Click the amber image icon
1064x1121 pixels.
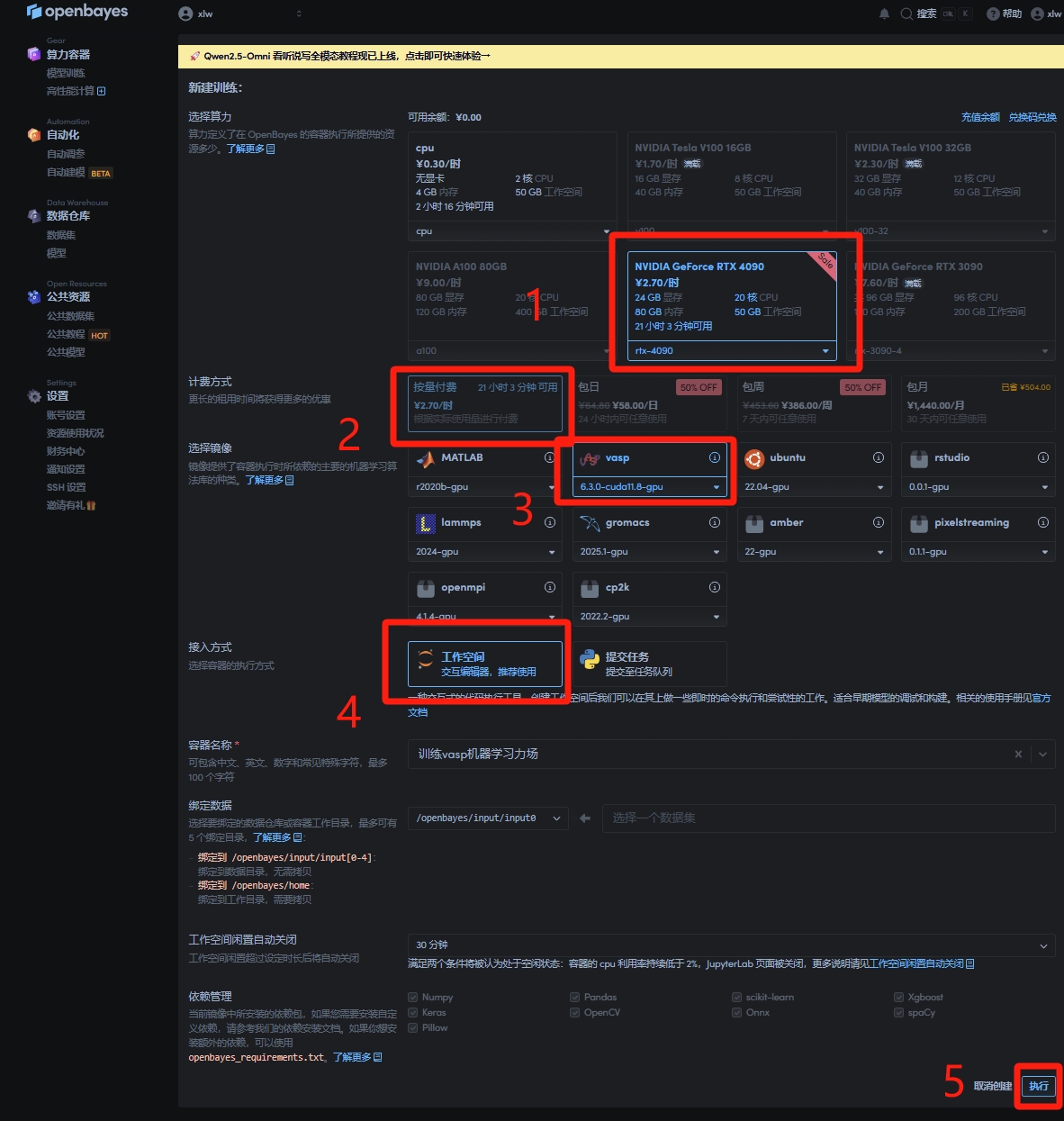click(x=754, y=523)
